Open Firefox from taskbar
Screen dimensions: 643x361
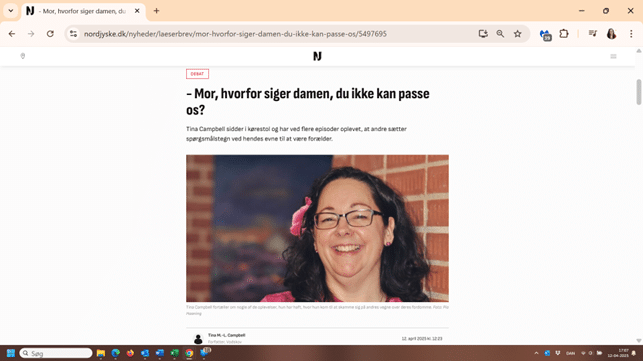(130, 353)
